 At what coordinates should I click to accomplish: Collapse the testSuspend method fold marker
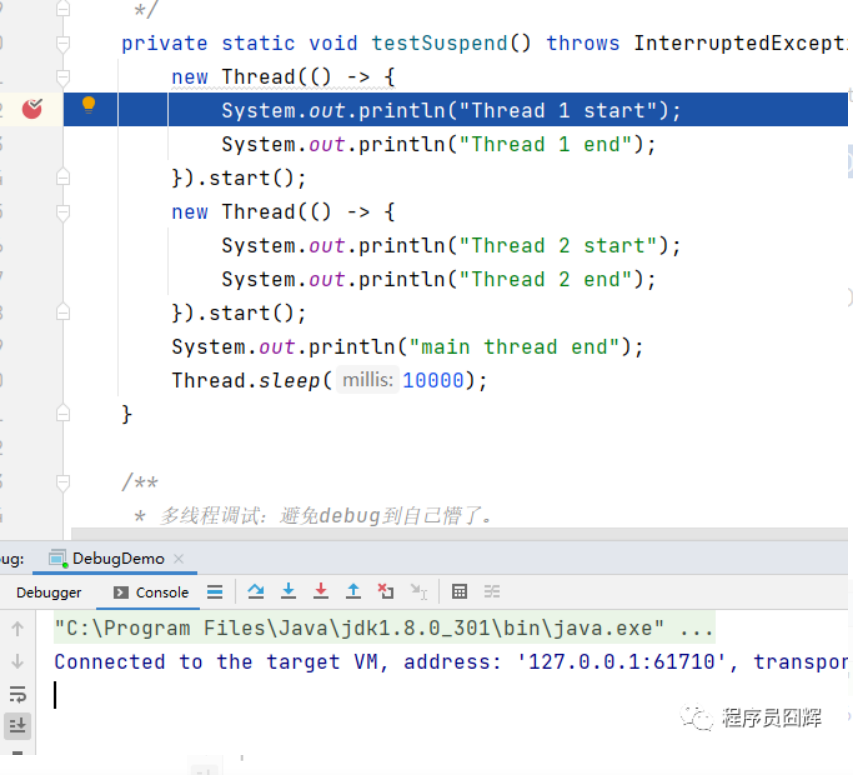63,44
